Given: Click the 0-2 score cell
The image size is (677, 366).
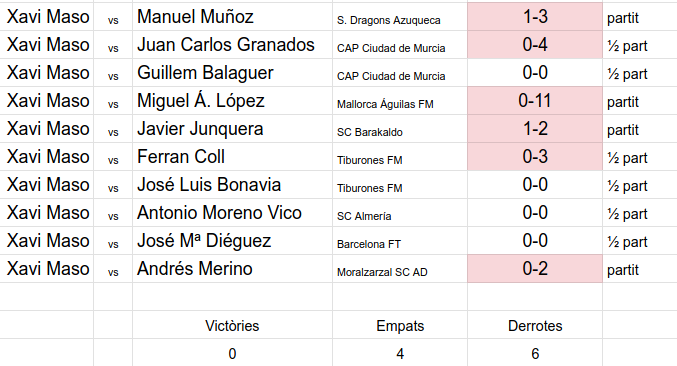Looking at the screenshot, I should click(535, 269).
